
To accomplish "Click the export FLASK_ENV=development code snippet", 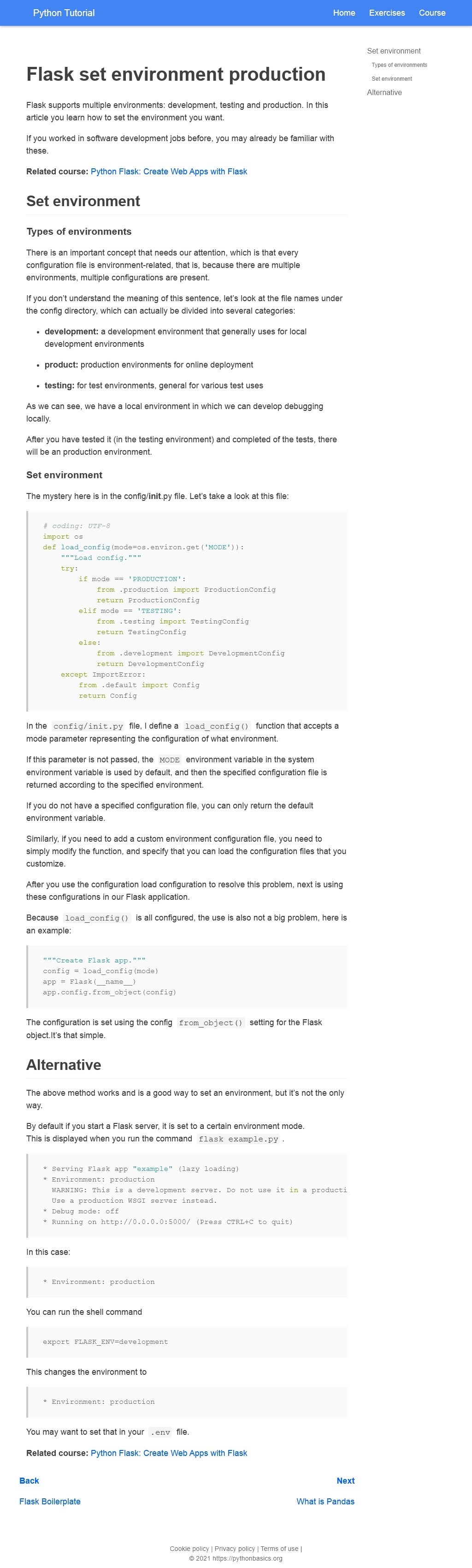I will click(187, 1342).
